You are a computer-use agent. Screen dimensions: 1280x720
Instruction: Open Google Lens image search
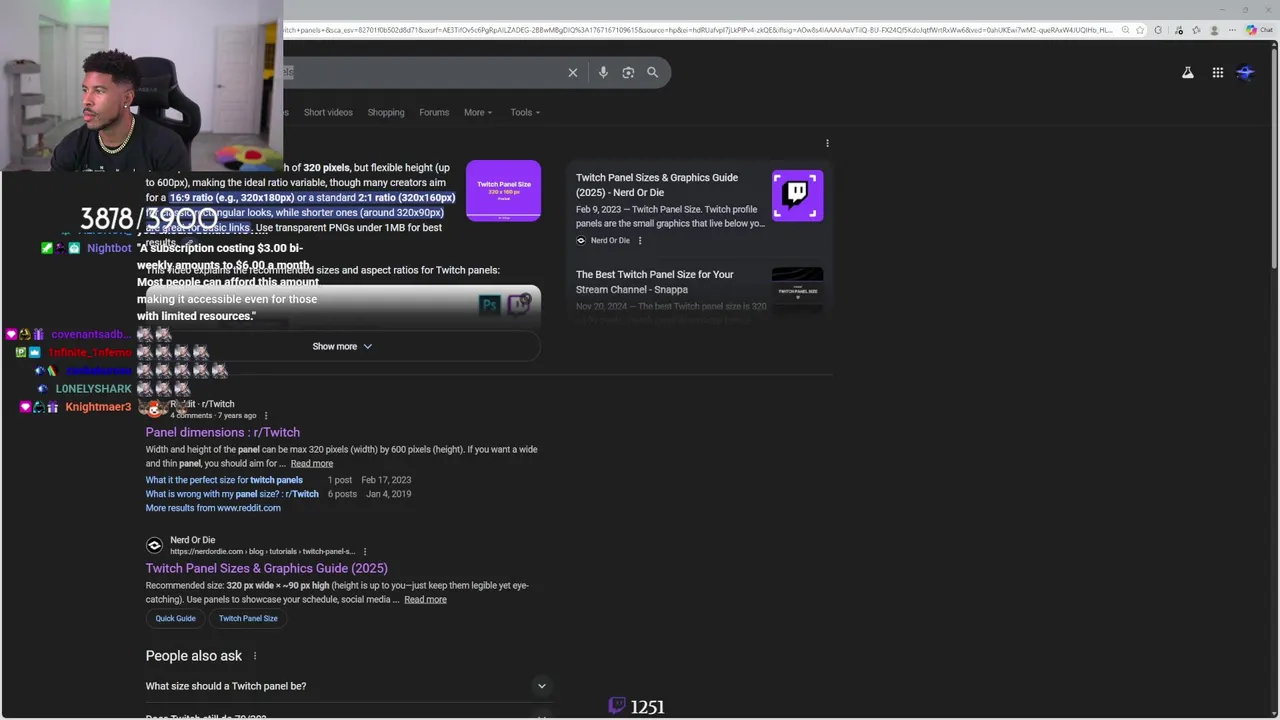628,72
